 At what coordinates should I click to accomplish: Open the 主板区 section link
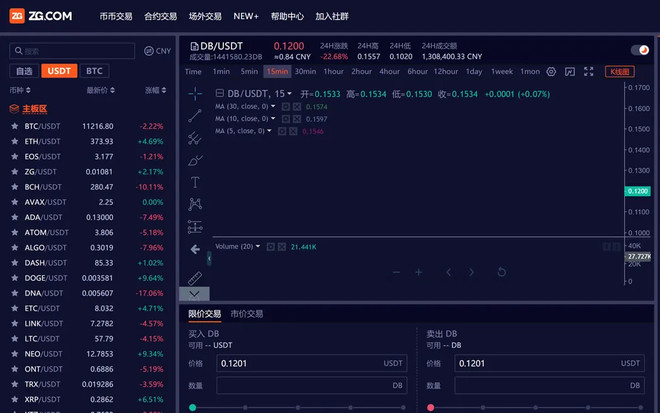(35, 109)
